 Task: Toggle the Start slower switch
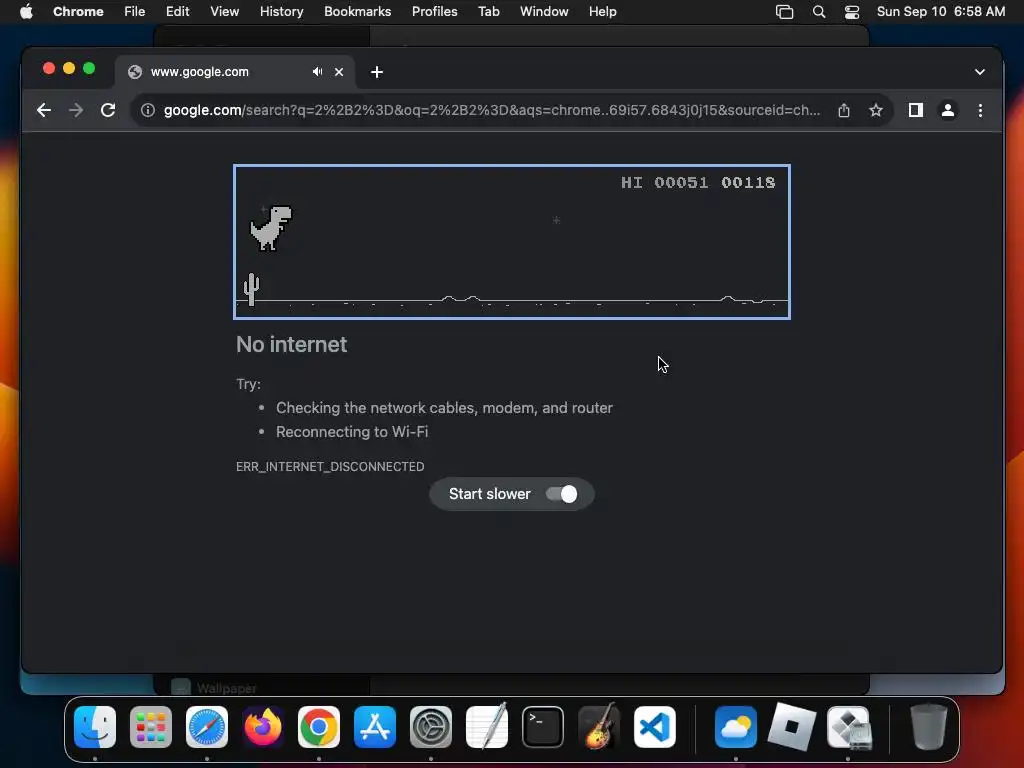562,494
